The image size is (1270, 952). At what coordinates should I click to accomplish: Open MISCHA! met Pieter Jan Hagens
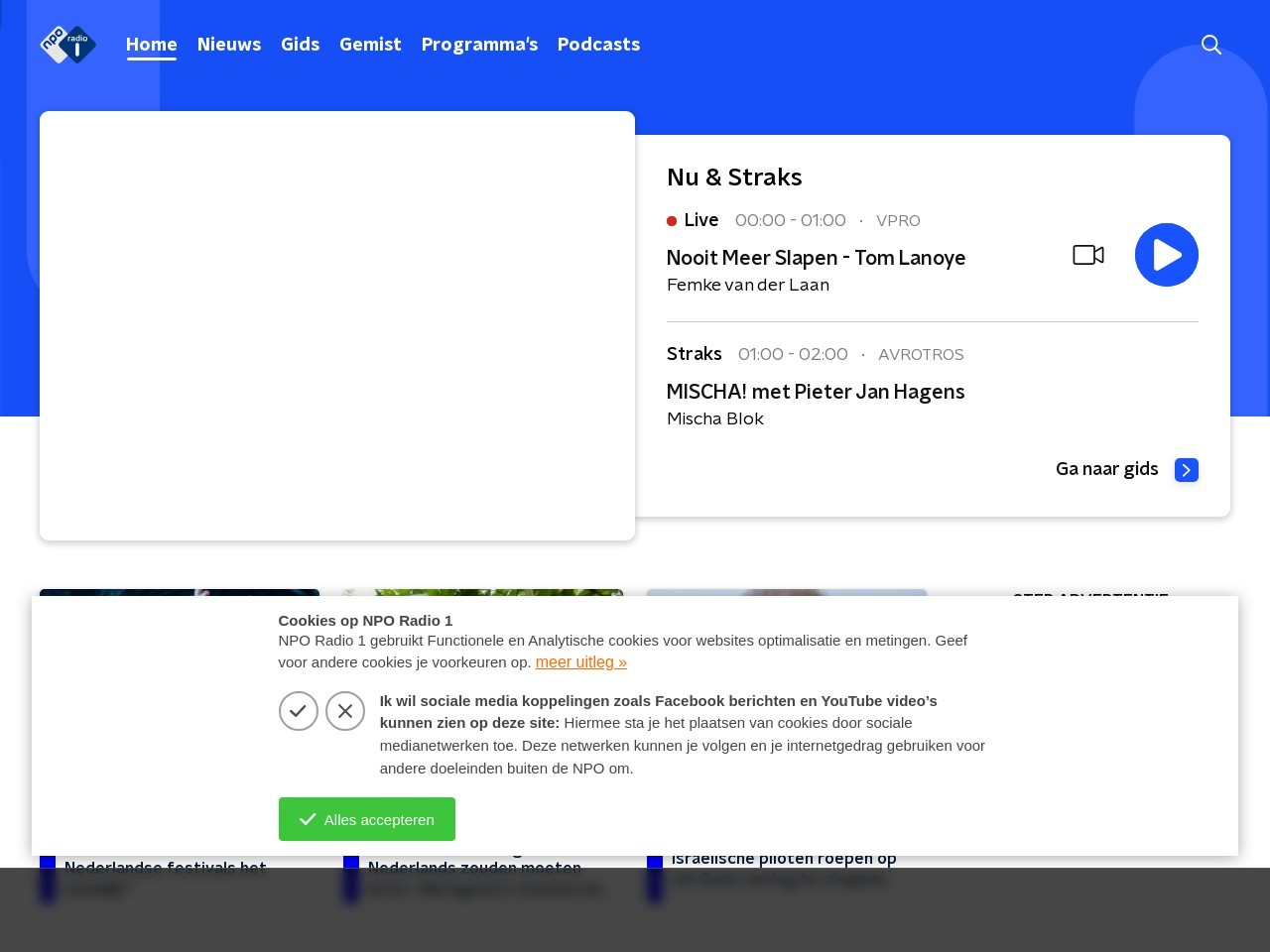point(816,392)
